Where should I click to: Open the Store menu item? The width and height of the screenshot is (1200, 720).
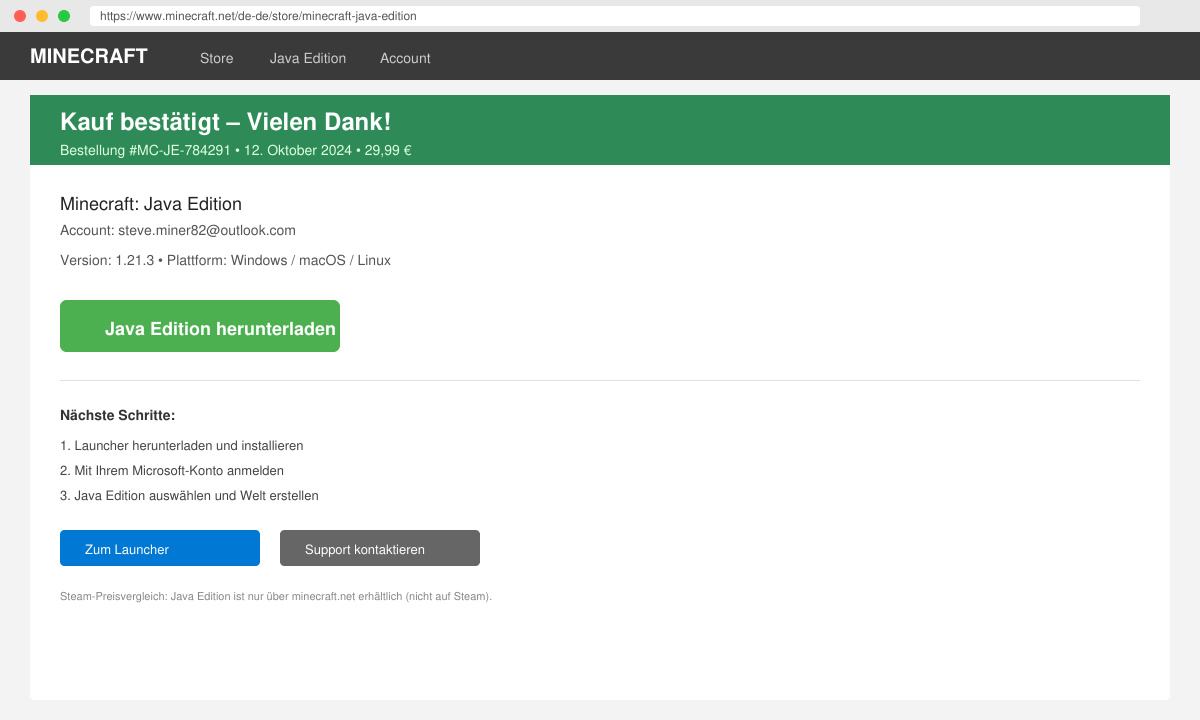pos(217,58)
